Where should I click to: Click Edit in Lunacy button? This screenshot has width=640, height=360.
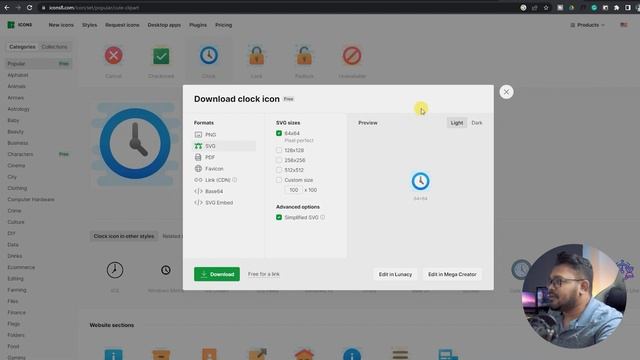[395, 274]
